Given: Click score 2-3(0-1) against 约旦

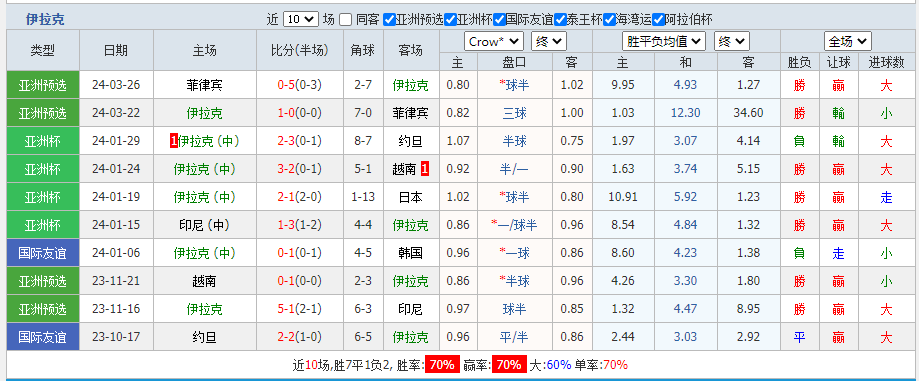Looking at the screenshot, I should [299, 141].
